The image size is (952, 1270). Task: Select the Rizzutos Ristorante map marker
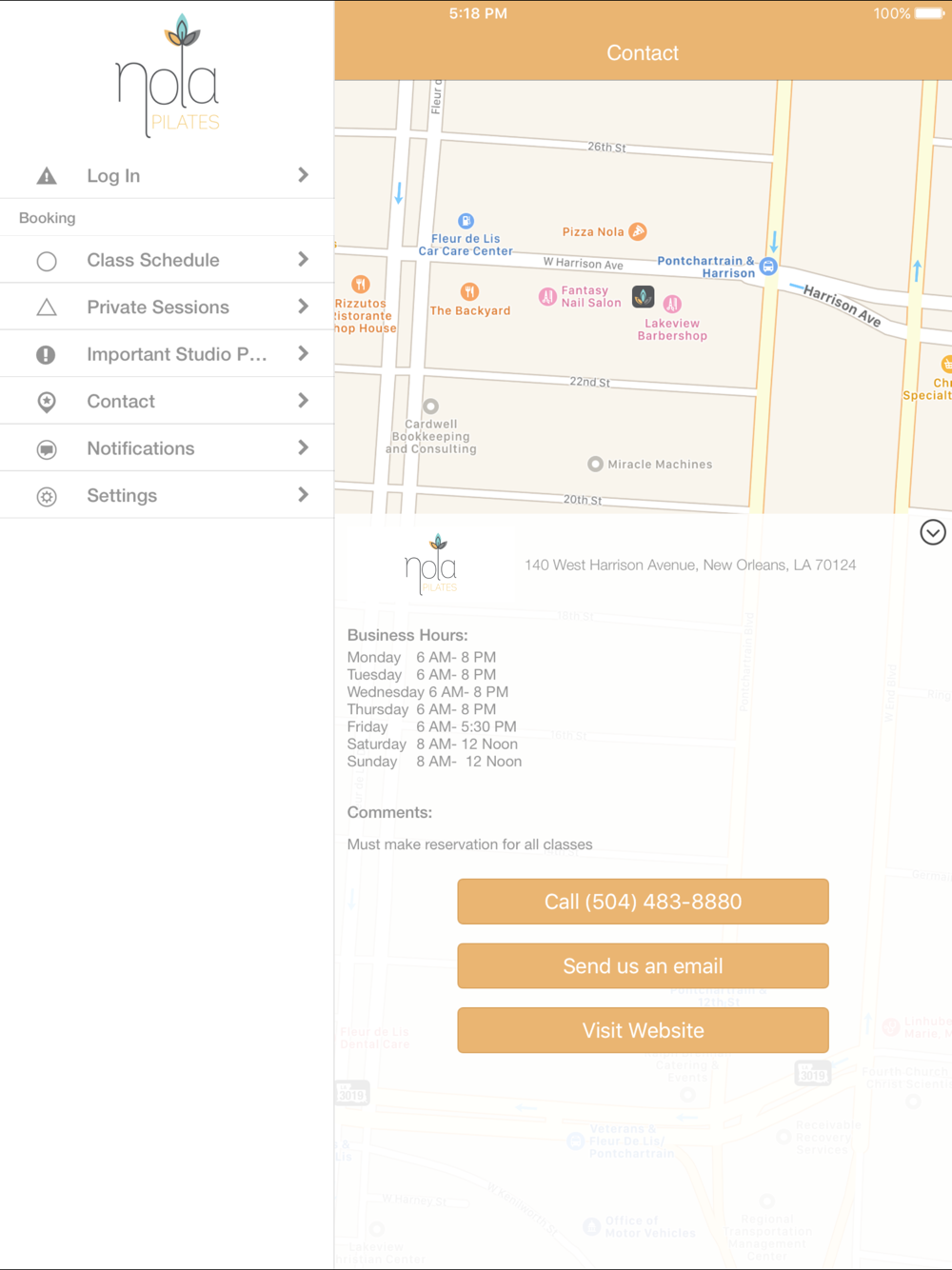point(361,284)
